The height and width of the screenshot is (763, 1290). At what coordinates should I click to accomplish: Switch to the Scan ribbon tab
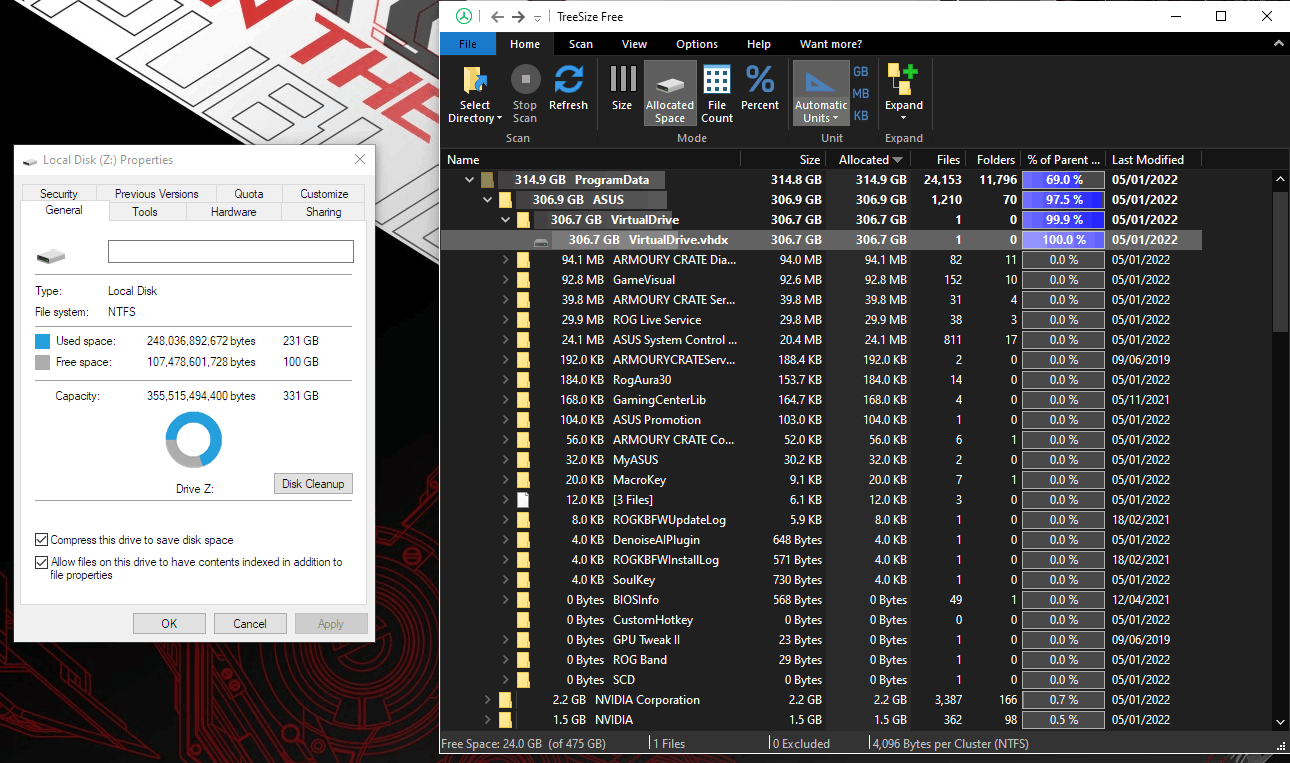pyautogui.click(x=581, y=44)
